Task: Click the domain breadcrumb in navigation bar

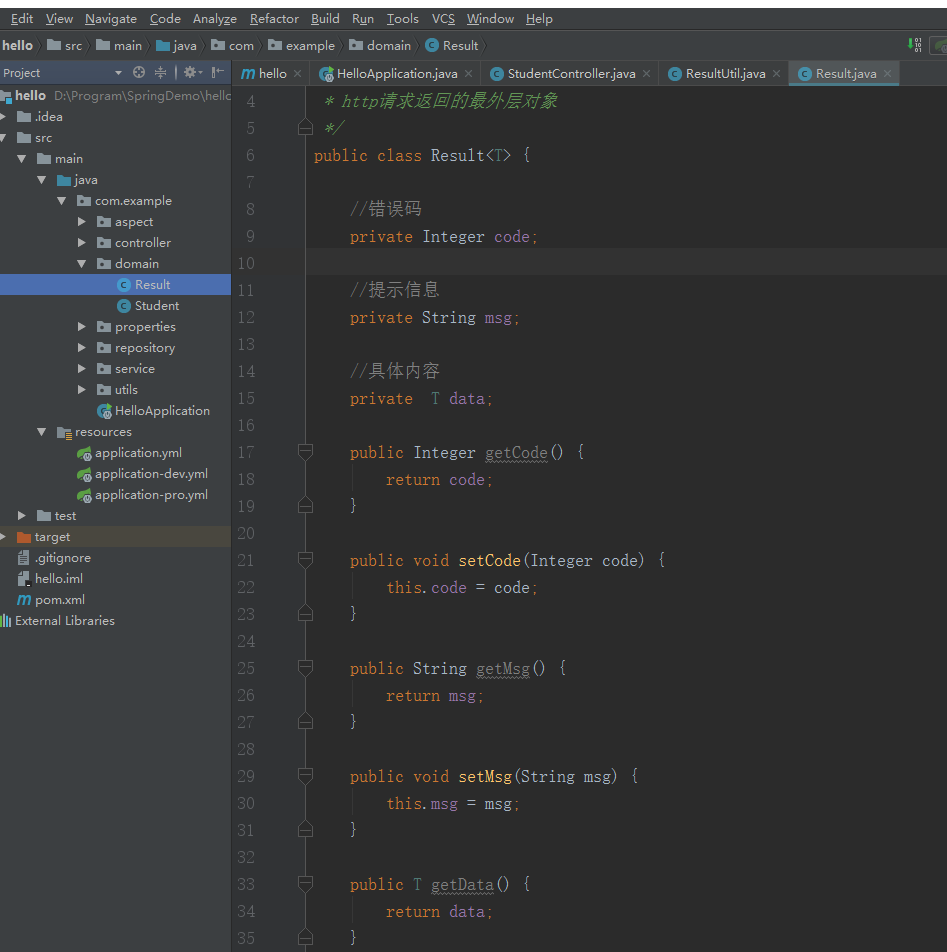Action: click(388, 46)
